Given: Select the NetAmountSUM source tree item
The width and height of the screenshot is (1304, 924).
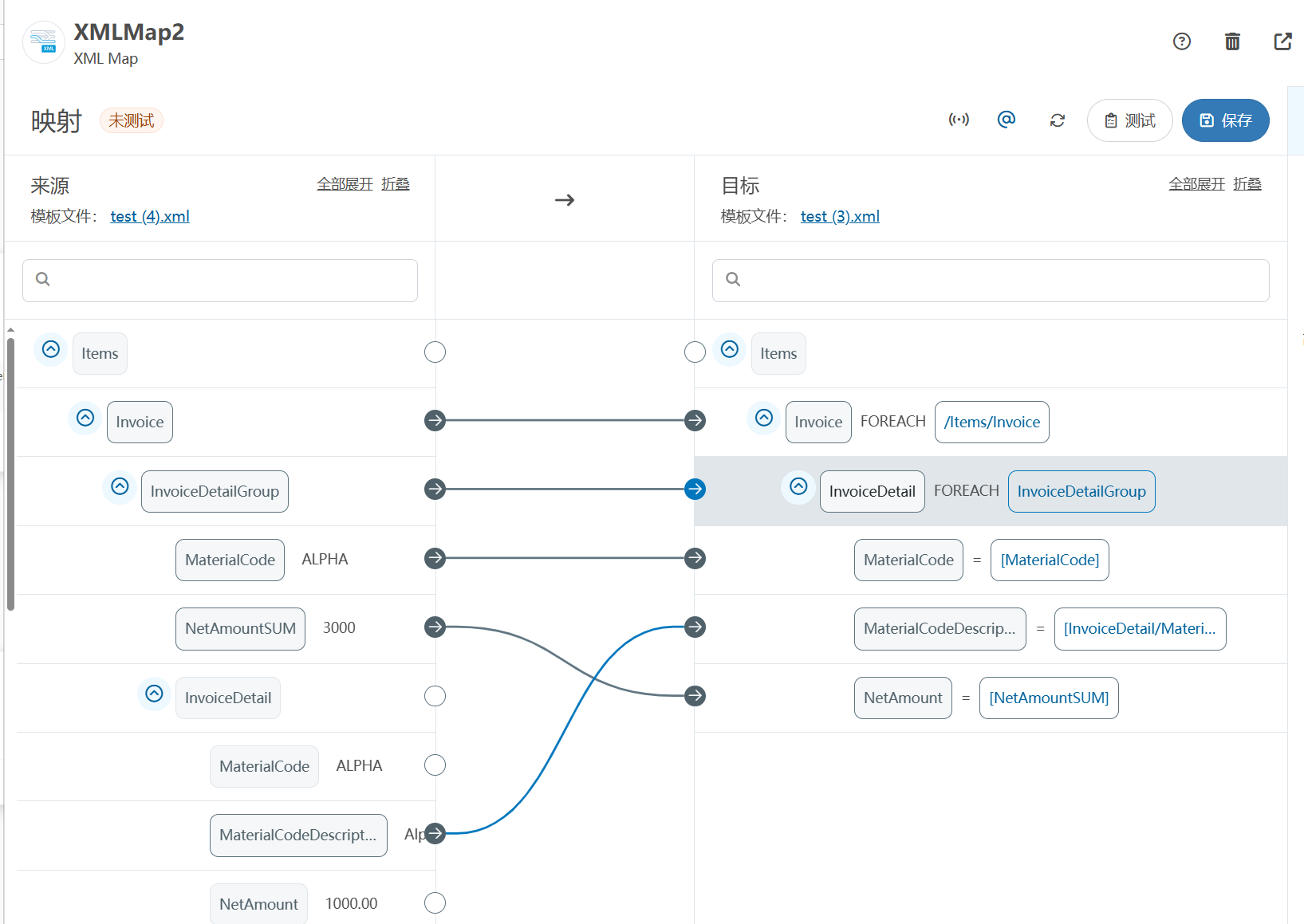Looking at the screenshot, I should pyautogui.click(x=240, y=629).
